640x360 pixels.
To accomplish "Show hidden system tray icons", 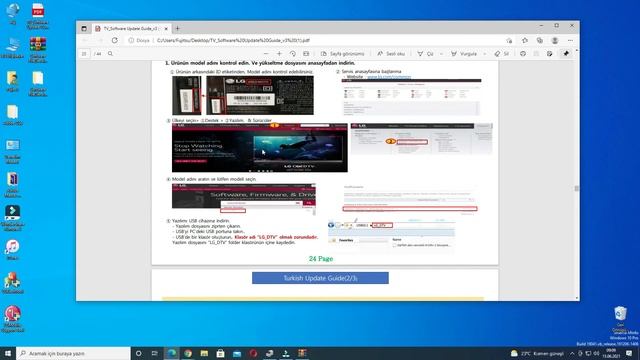I will [572, 353].
